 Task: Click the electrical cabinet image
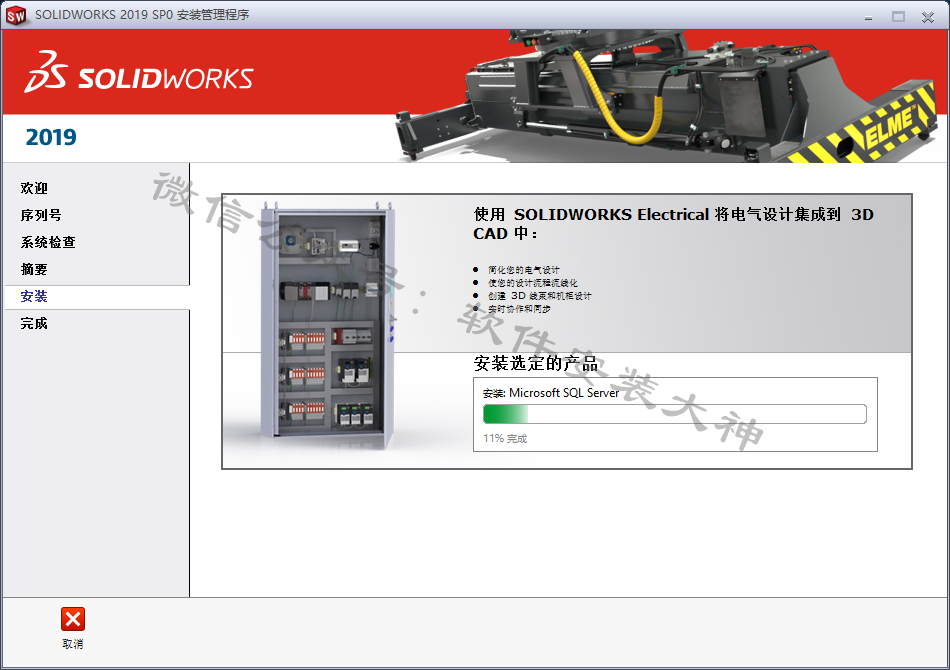click(x=329, y=325)
